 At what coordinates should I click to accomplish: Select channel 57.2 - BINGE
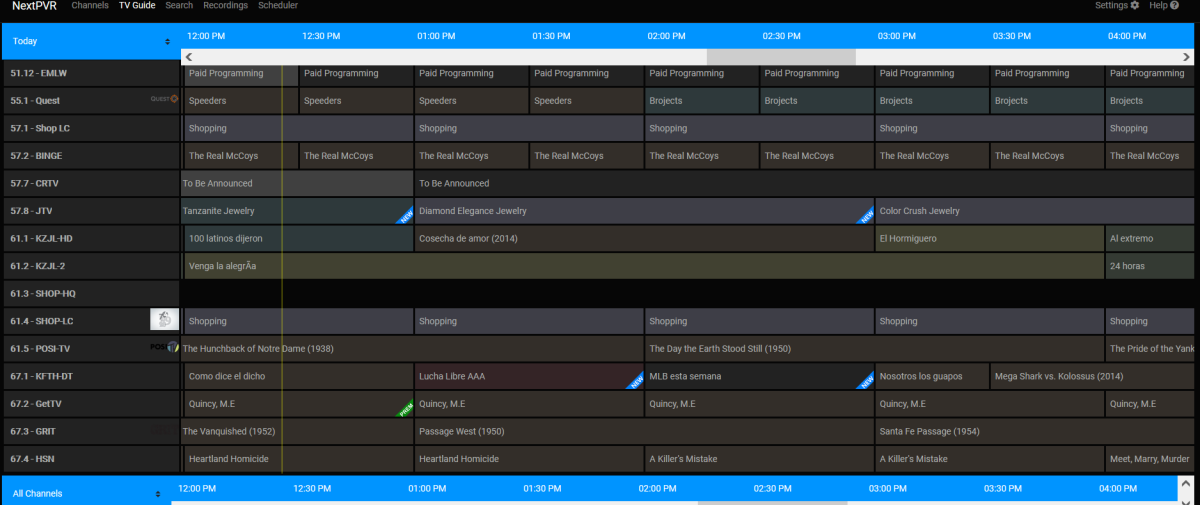point(90,156)
